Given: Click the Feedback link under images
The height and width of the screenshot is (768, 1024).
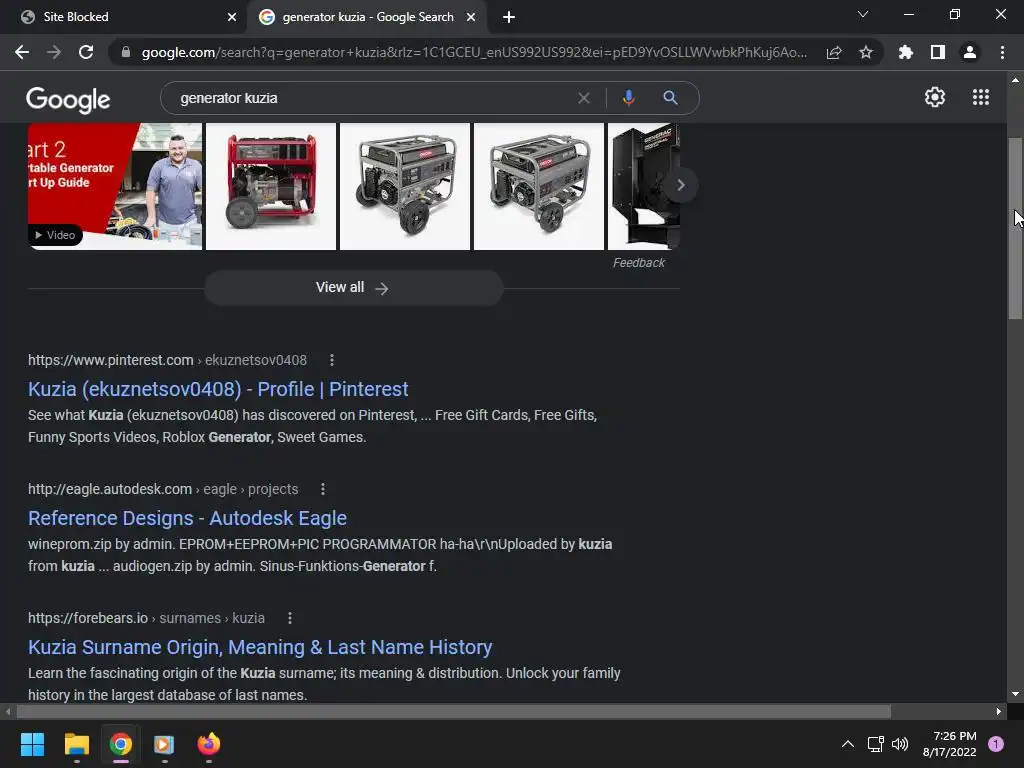Looking at the screenshot, I should (x=639, y=263).
